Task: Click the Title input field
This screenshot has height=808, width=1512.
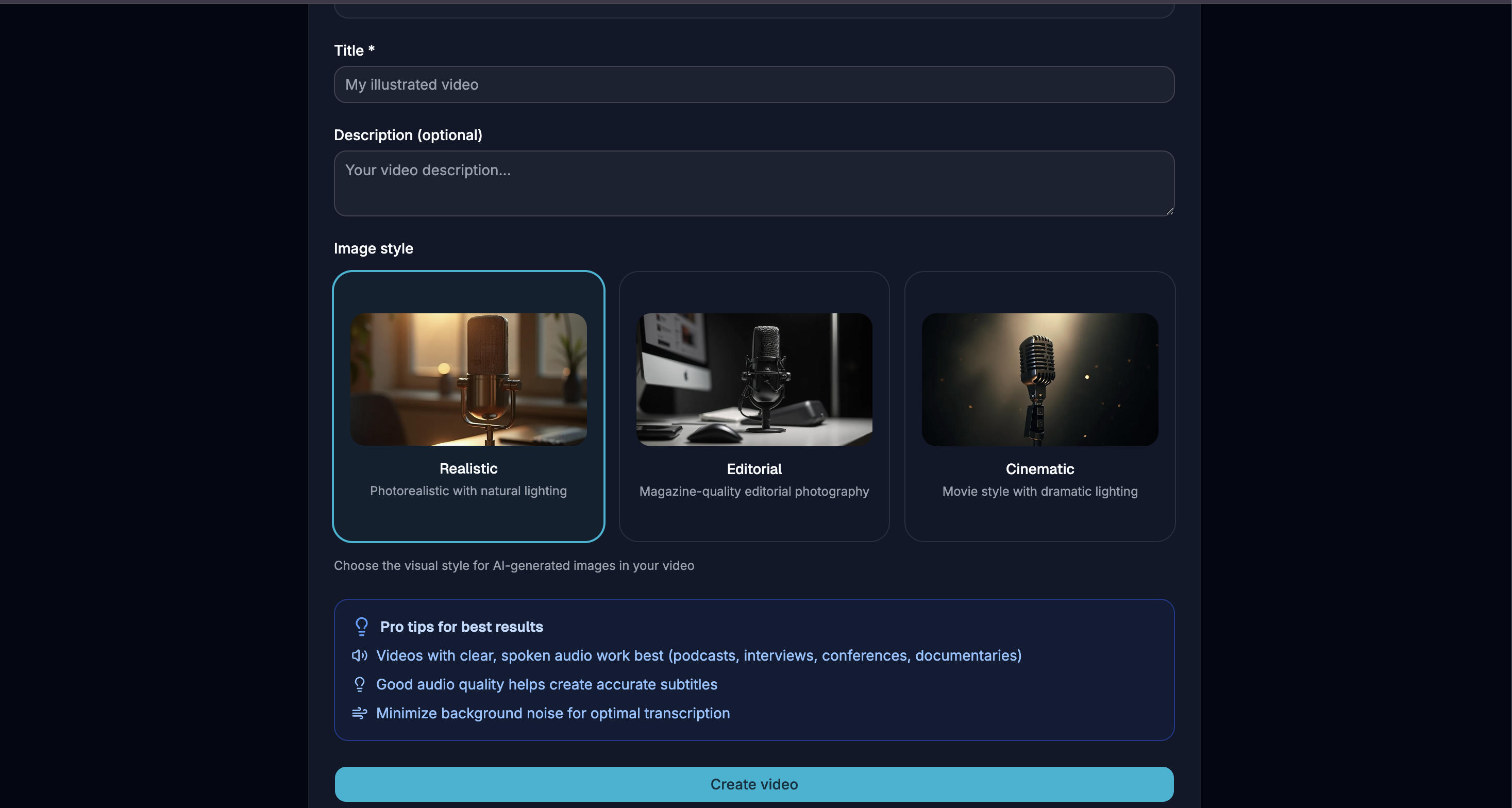Action: click(753, 85)
